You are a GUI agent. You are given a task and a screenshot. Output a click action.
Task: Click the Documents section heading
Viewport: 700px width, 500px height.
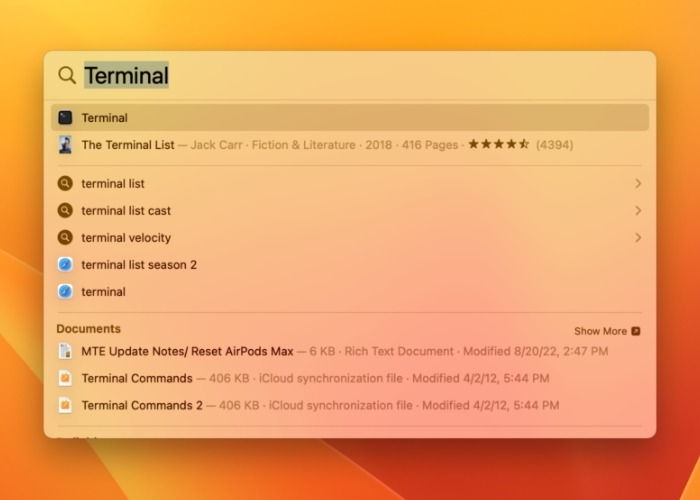pos(88,329)
